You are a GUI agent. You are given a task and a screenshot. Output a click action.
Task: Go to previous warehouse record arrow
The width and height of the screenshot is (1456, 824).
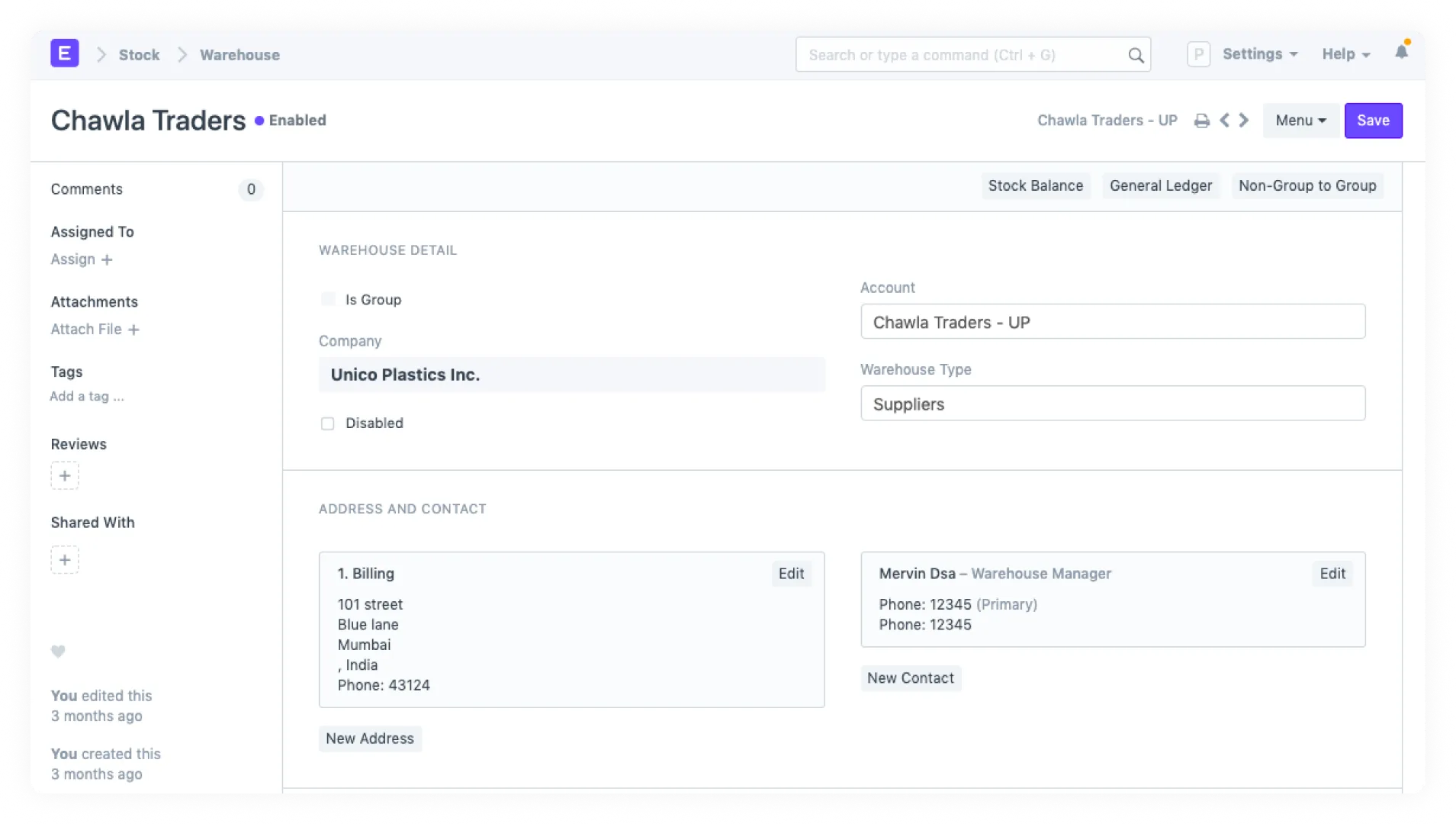click(1224, 121)
